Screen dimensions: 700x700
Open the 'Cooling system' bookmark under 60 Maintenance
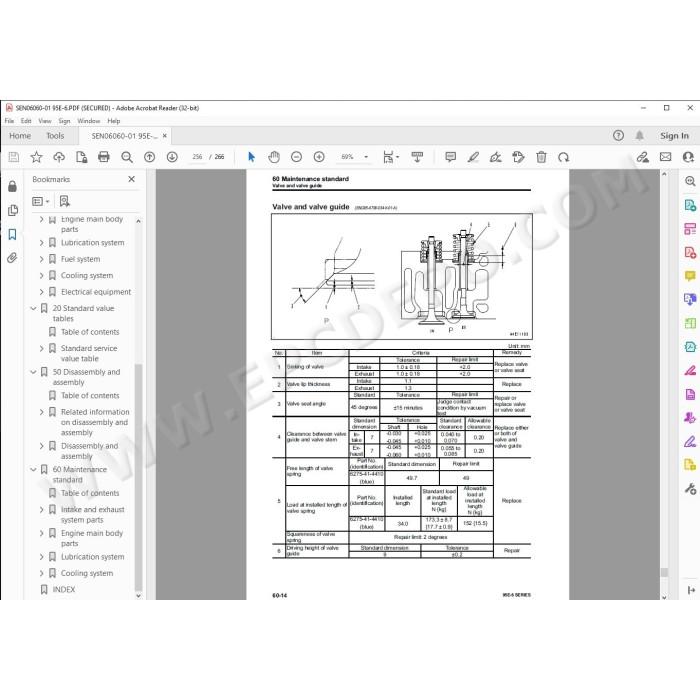pos(87,573)
